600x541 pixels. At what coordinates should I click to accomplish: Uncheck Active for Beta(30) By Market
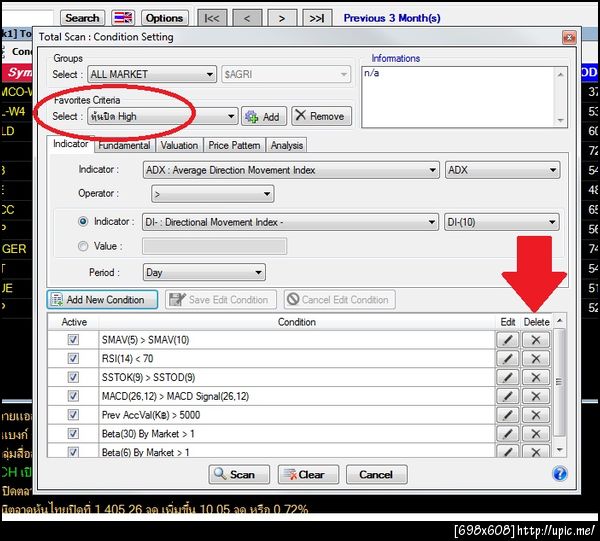(73, 433)
